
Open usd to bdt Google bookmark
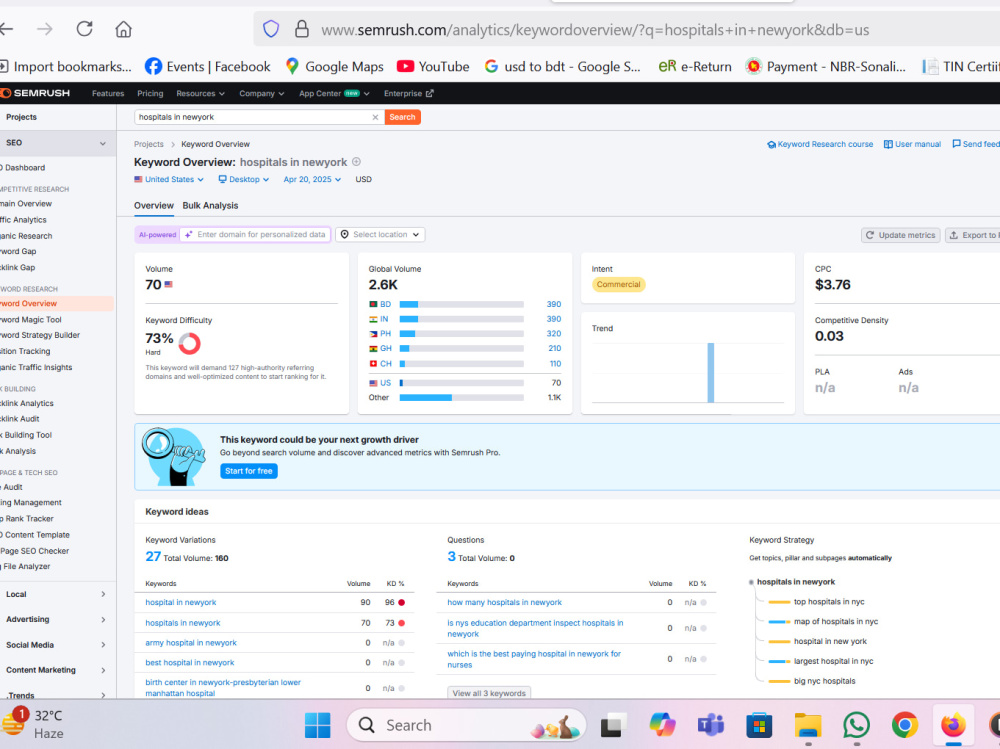pos(562,66)
